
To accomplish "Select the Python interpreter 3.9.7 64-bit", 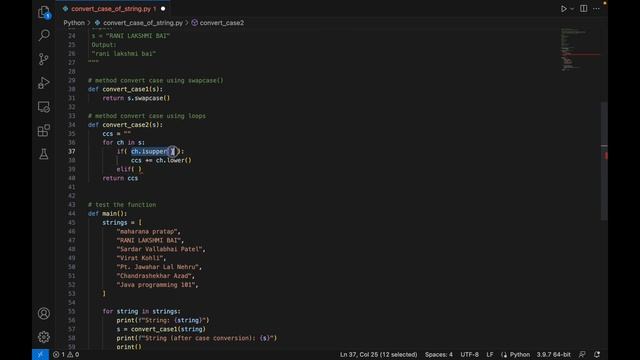I will coord(553,355).
